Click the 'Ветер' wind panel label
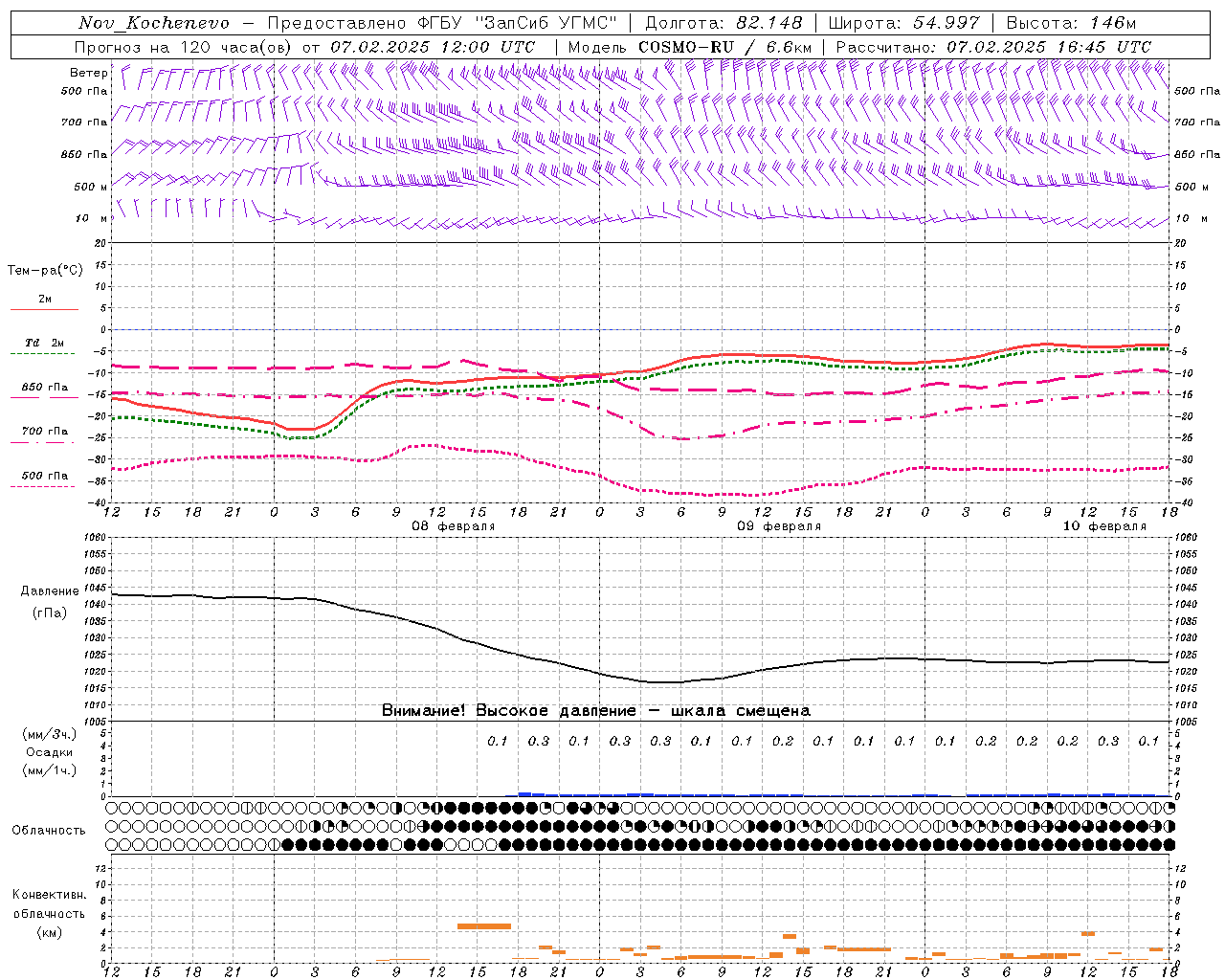 (x=89, y=73)
